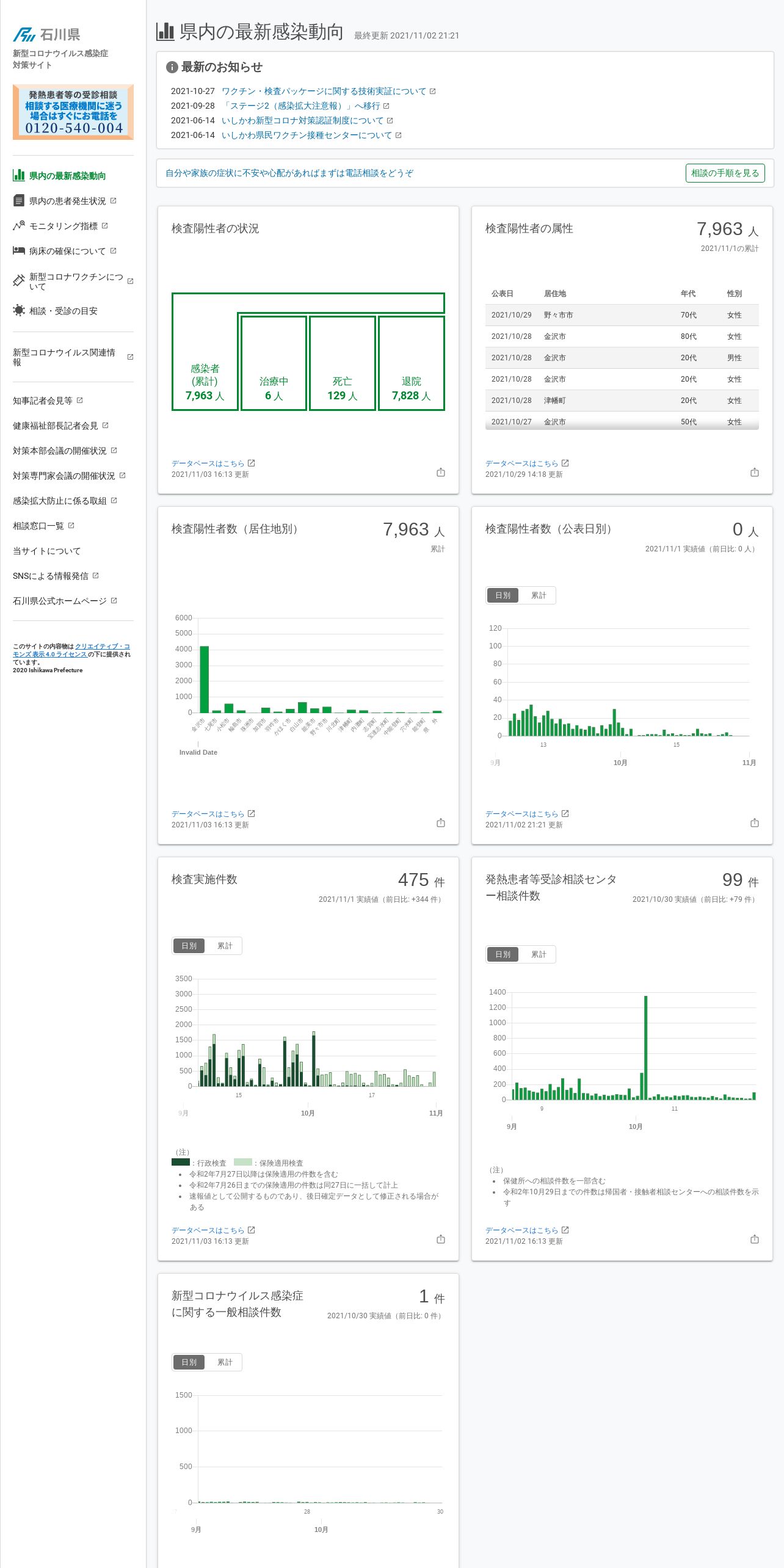The height and width of the screenshot is (1568, 784).
Task: Open database link in 検査陽性者数（居住地別） card
Action: (x=213, y=814)
